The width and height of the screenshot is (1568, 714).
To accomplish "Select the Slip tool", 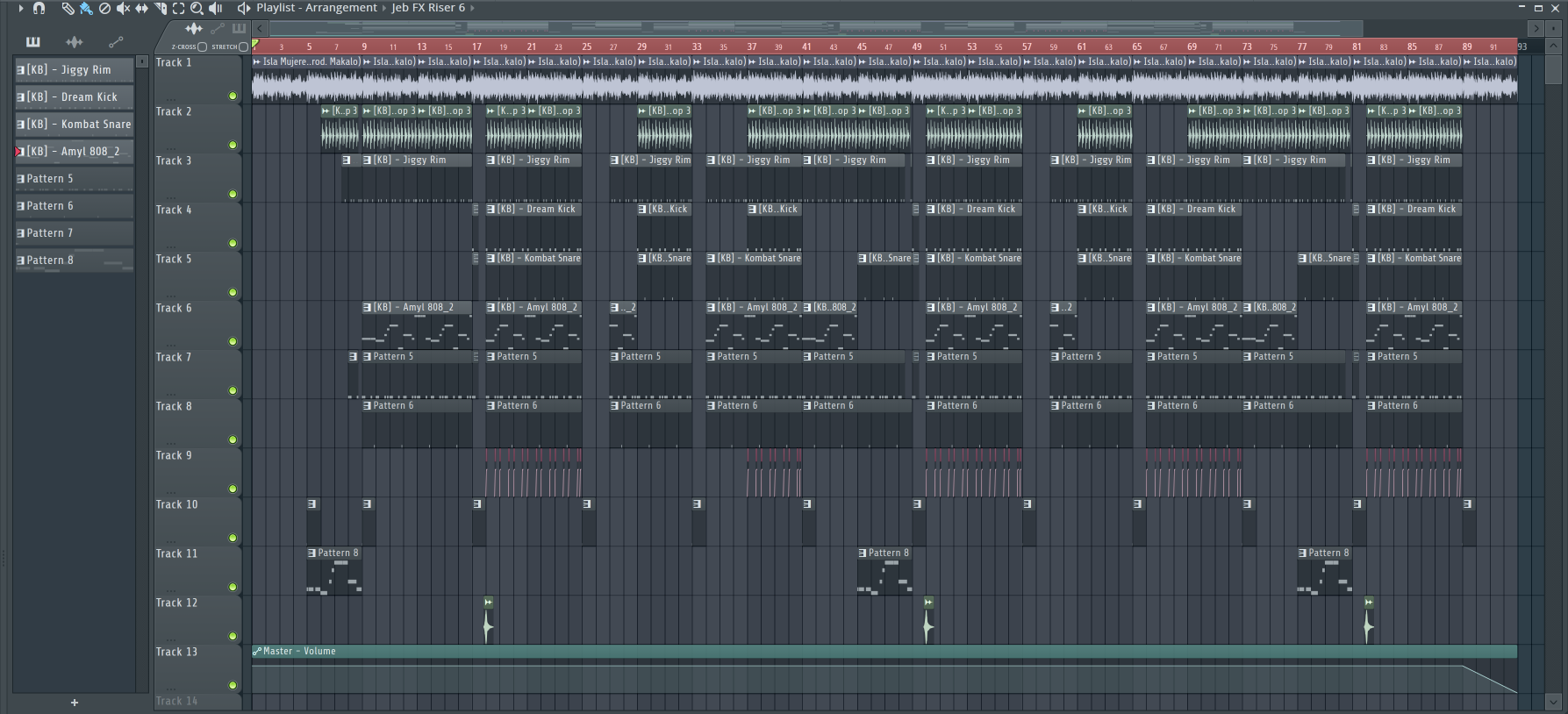I will click(141, 8).
